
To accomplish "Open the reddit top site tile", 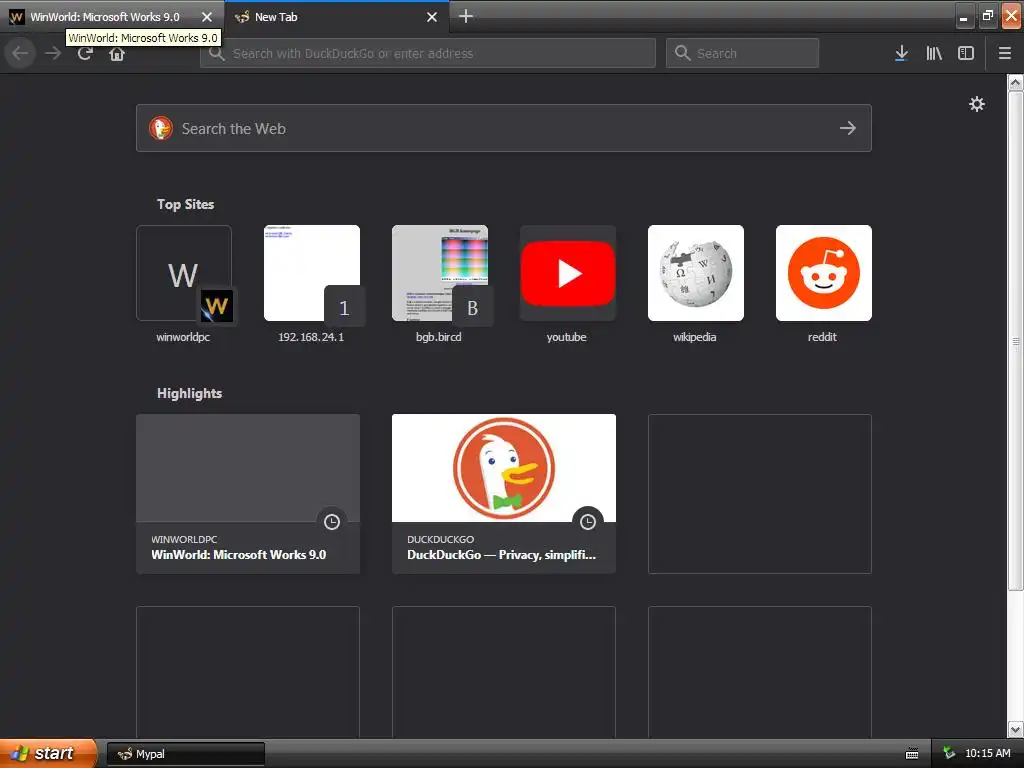I will [x=824, y=273].
